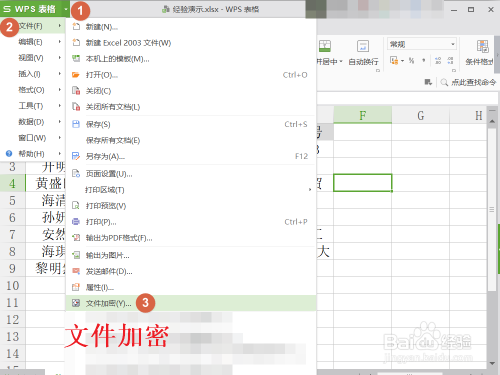Click the 打印预览(V) icon
500x375 pixels.
(x=76, y=206)
